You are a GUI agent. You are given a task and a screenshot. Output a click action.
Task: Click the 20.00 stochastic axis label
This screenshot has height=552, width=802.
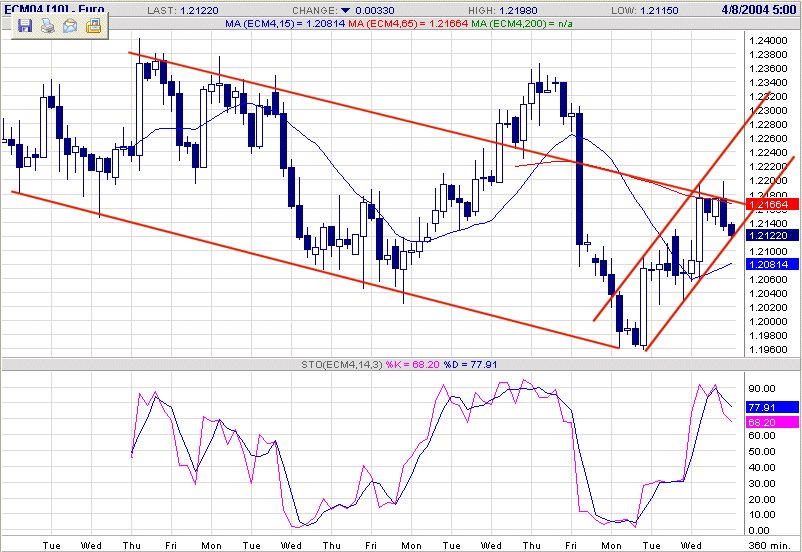762,499
